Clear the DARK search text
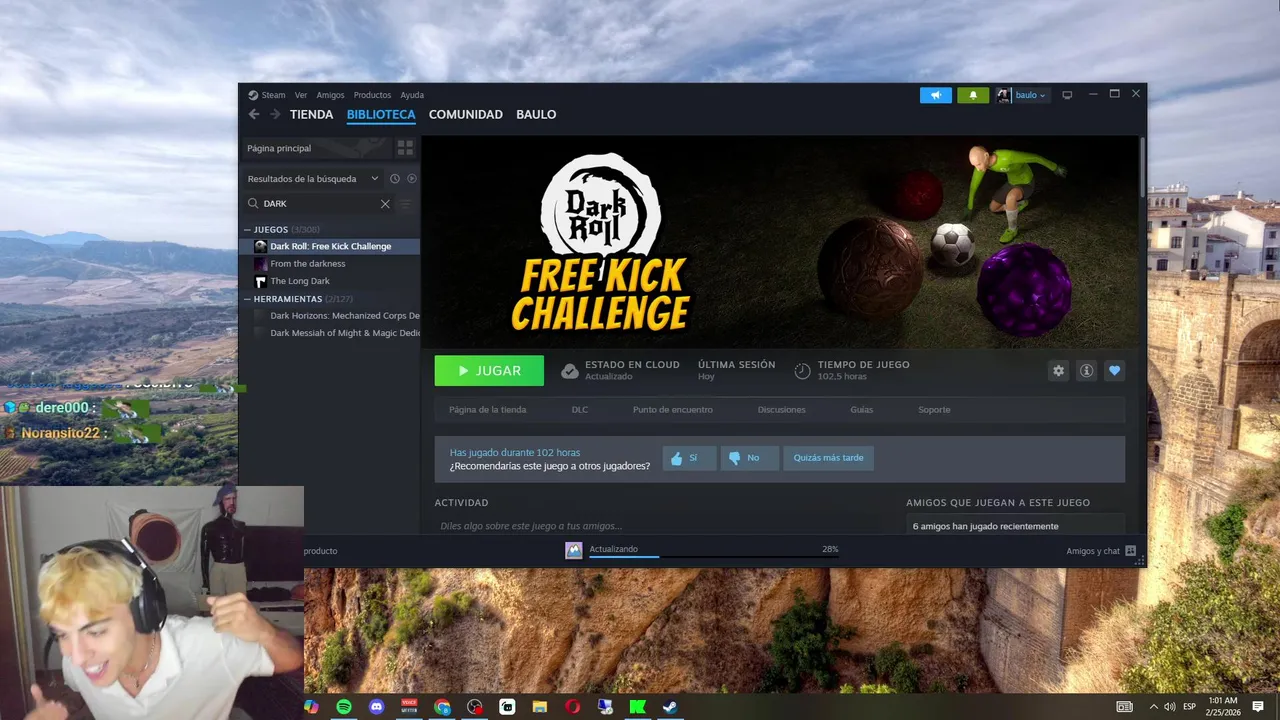This screenshot has height=720, width=1280. pyautogui.click(x=385, y=204)
